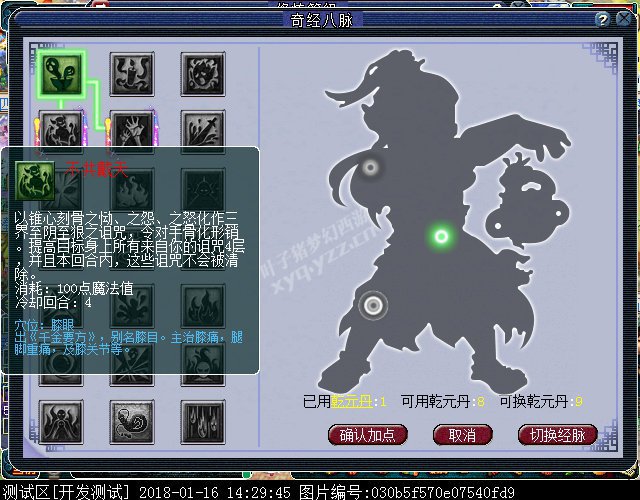
Task: Click the 可用乾元丹:8 text
Action: tap(443, 402)
